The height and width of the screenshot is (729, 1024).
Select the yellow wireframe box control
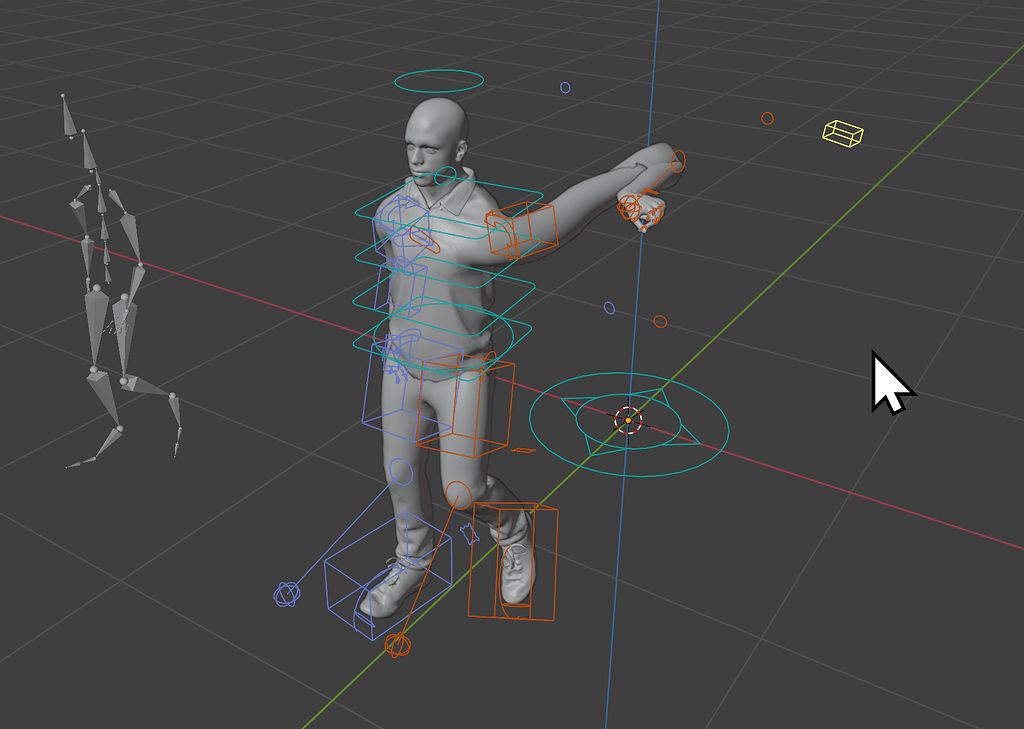pyautogui.click(x=842, y=133)
